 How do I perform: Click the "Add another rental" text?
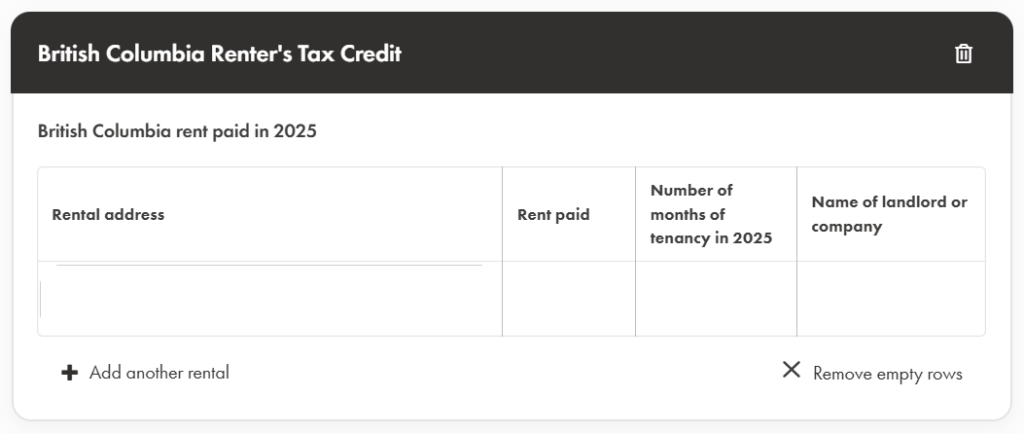click(159, 373)
